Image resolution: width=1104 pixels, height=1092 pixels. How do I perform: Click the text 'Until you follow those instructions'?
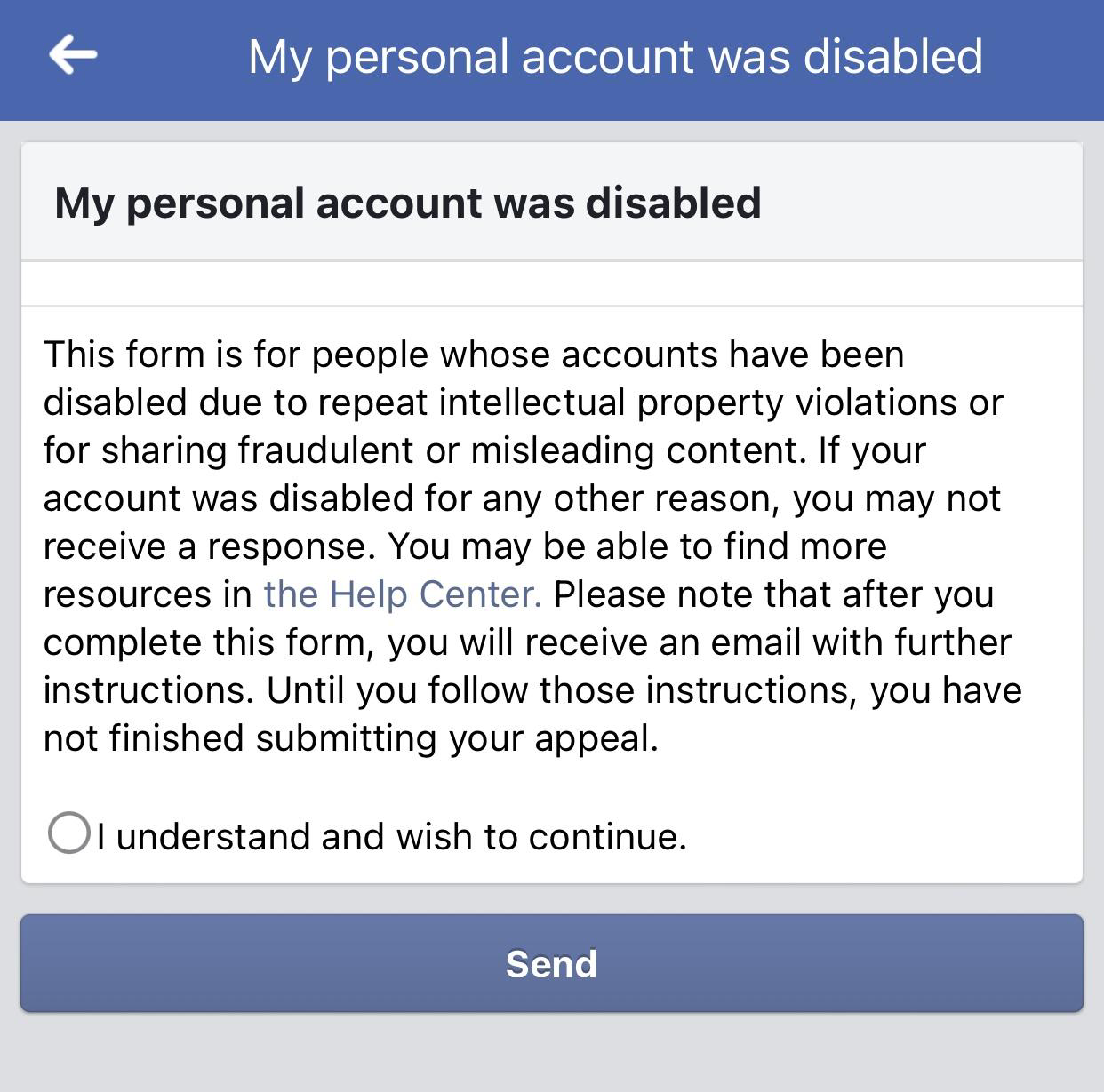562,690
